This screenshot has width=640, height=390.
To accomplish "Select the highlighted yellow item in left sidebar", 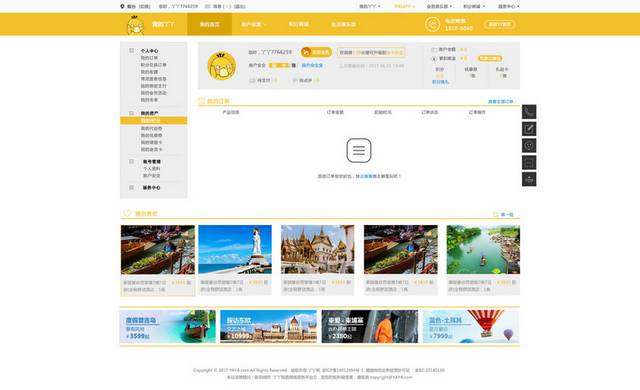I will (x=153, y=120).
